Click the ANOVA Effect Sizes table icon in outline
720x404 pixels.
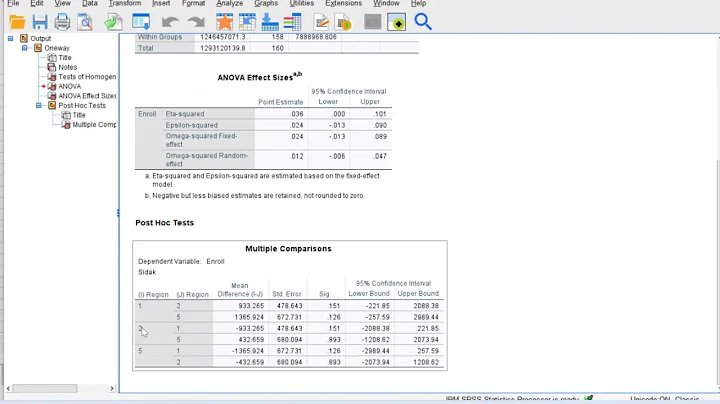click(x=52, y=96)
